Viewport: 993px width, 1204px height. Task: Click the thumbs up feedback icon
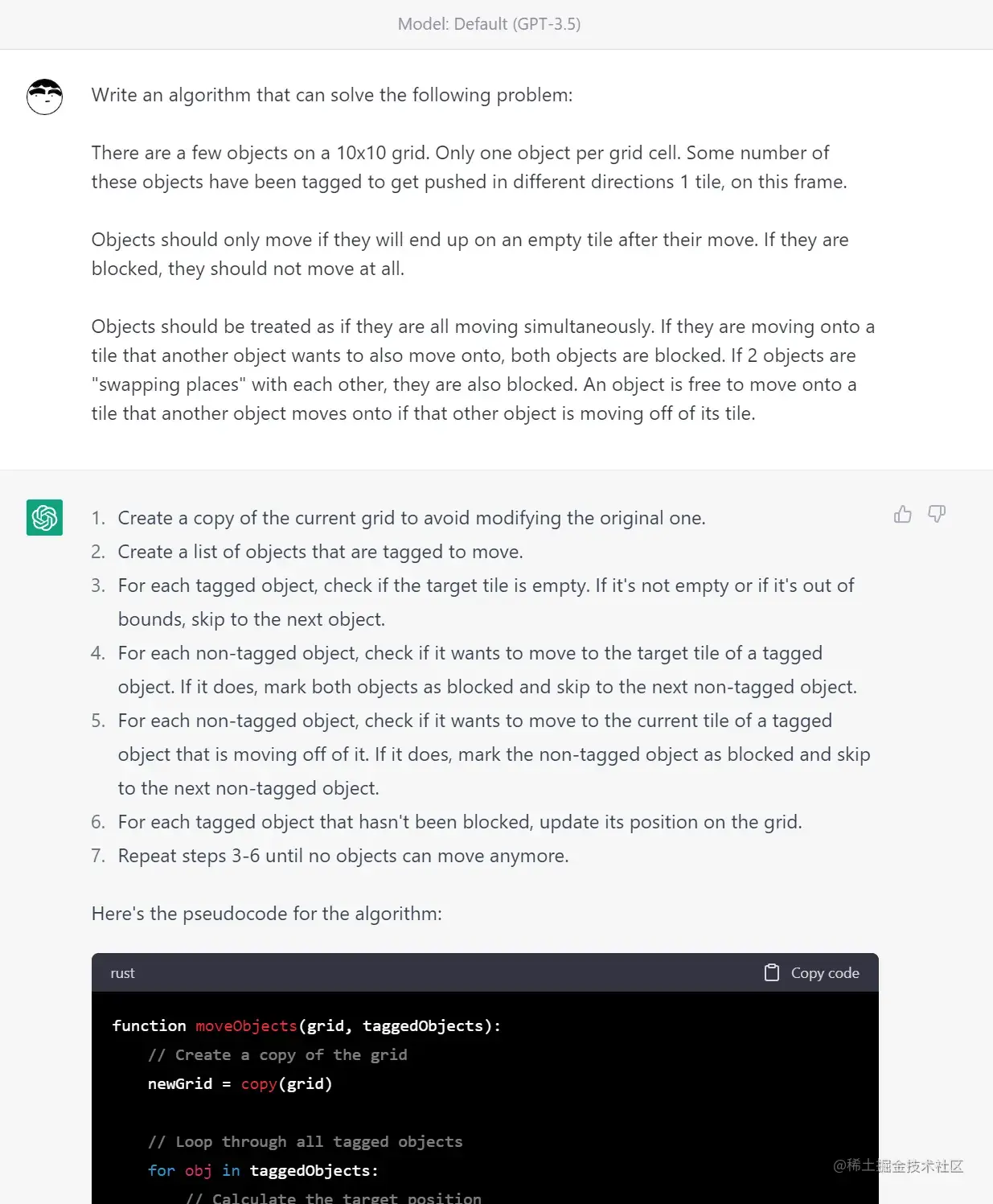tap(902, 515)
